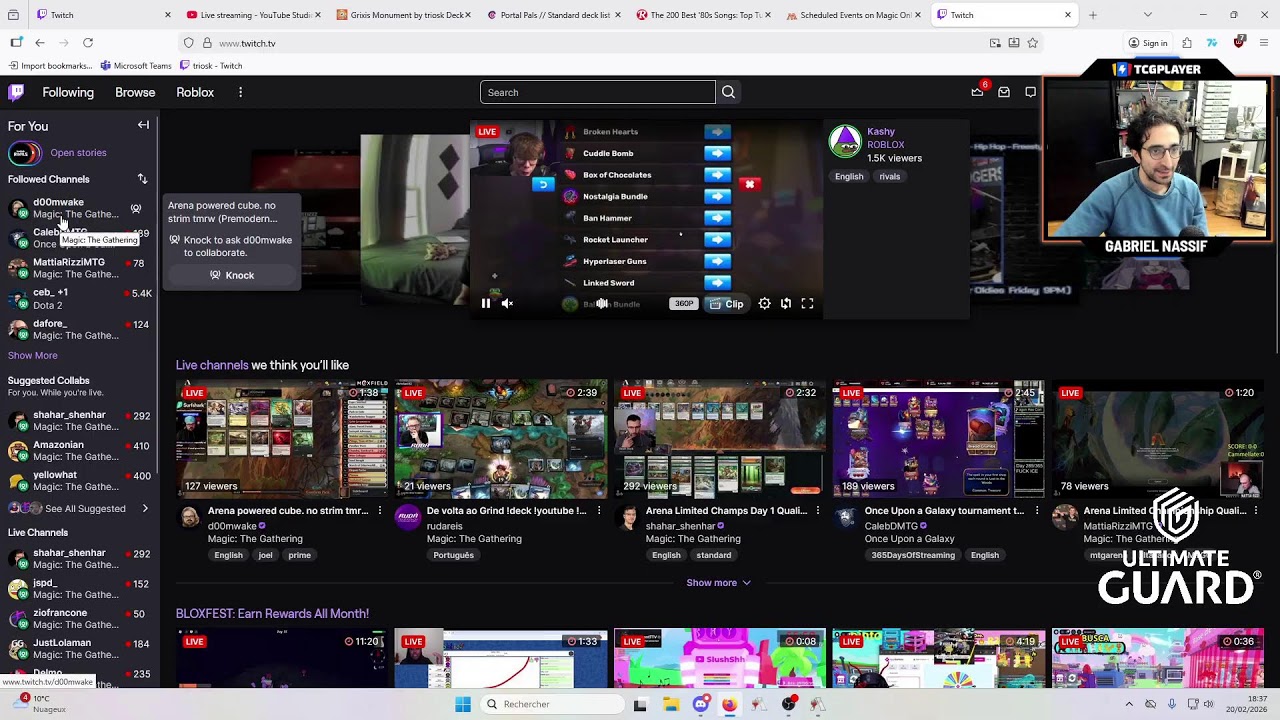This screenshot has width=1280, height=720.
Task: Sort Followed Channels with arrows icon
Action: [142, 179]
